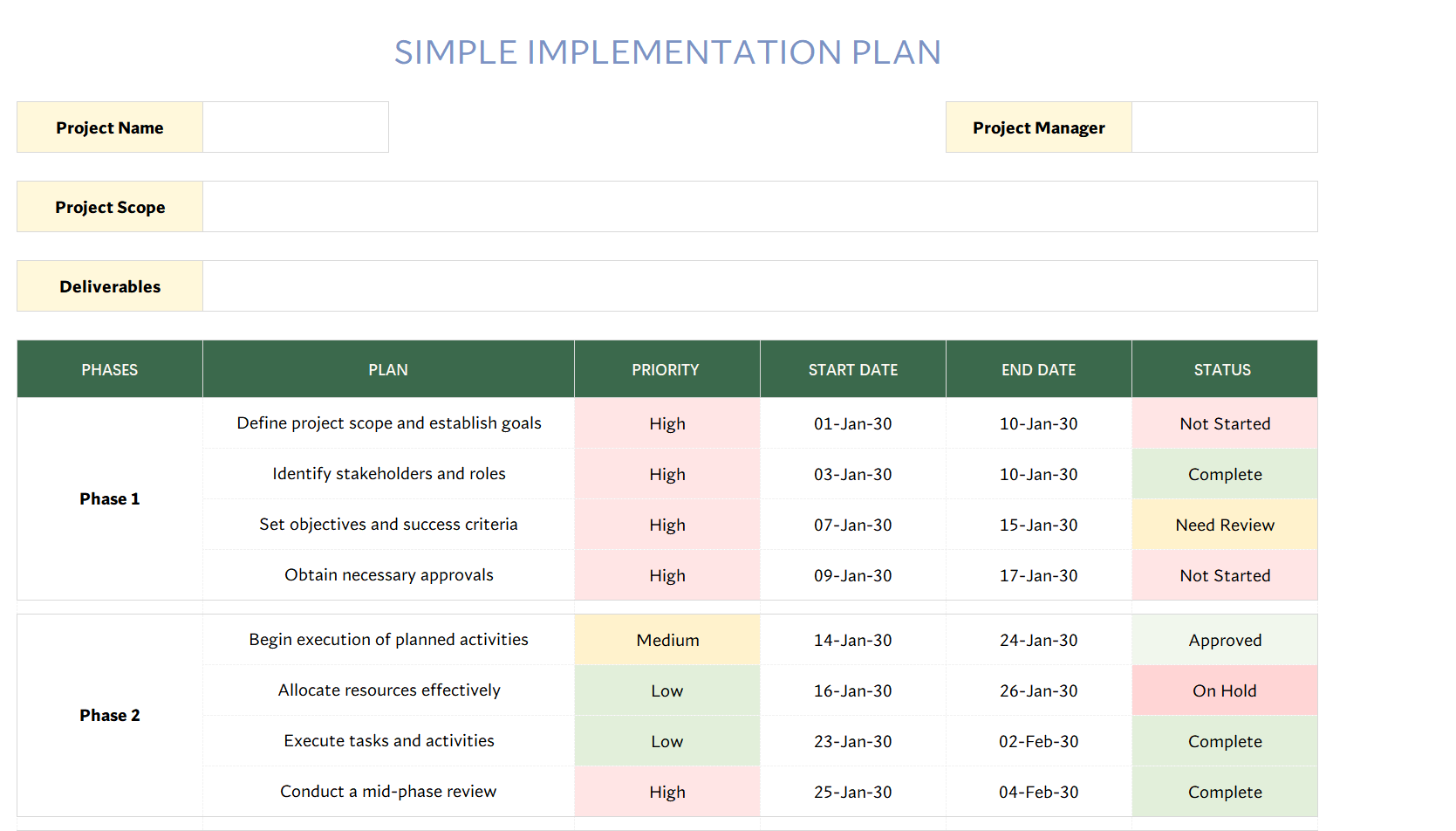Click the On Hold status cell

[x=1225, y=690]
